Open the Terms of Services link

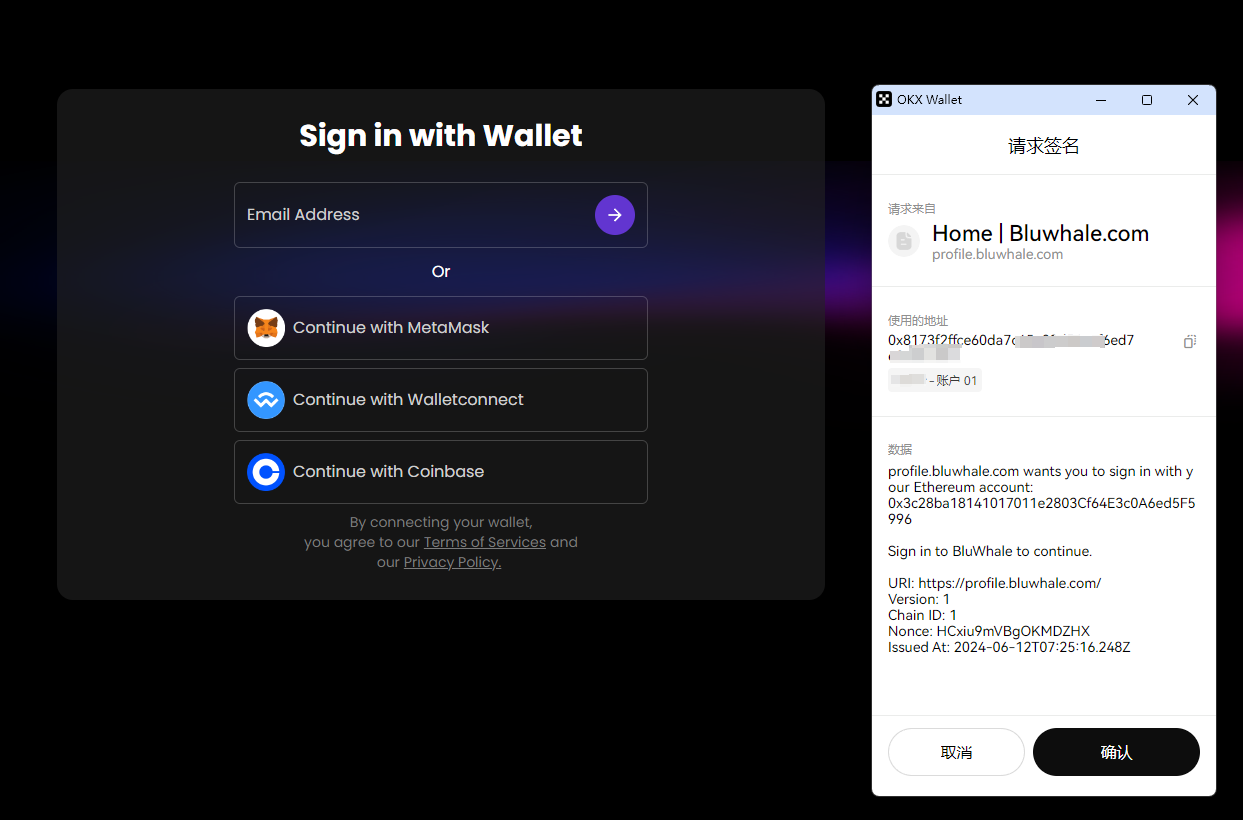coord(485,542)
